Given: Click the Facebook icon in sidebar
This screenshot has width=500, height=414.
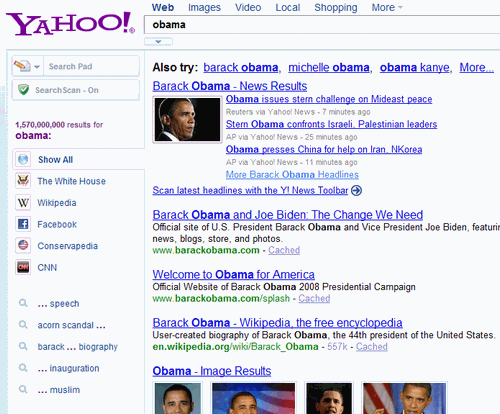Looking at the screenshot, I should pos(23,224).
